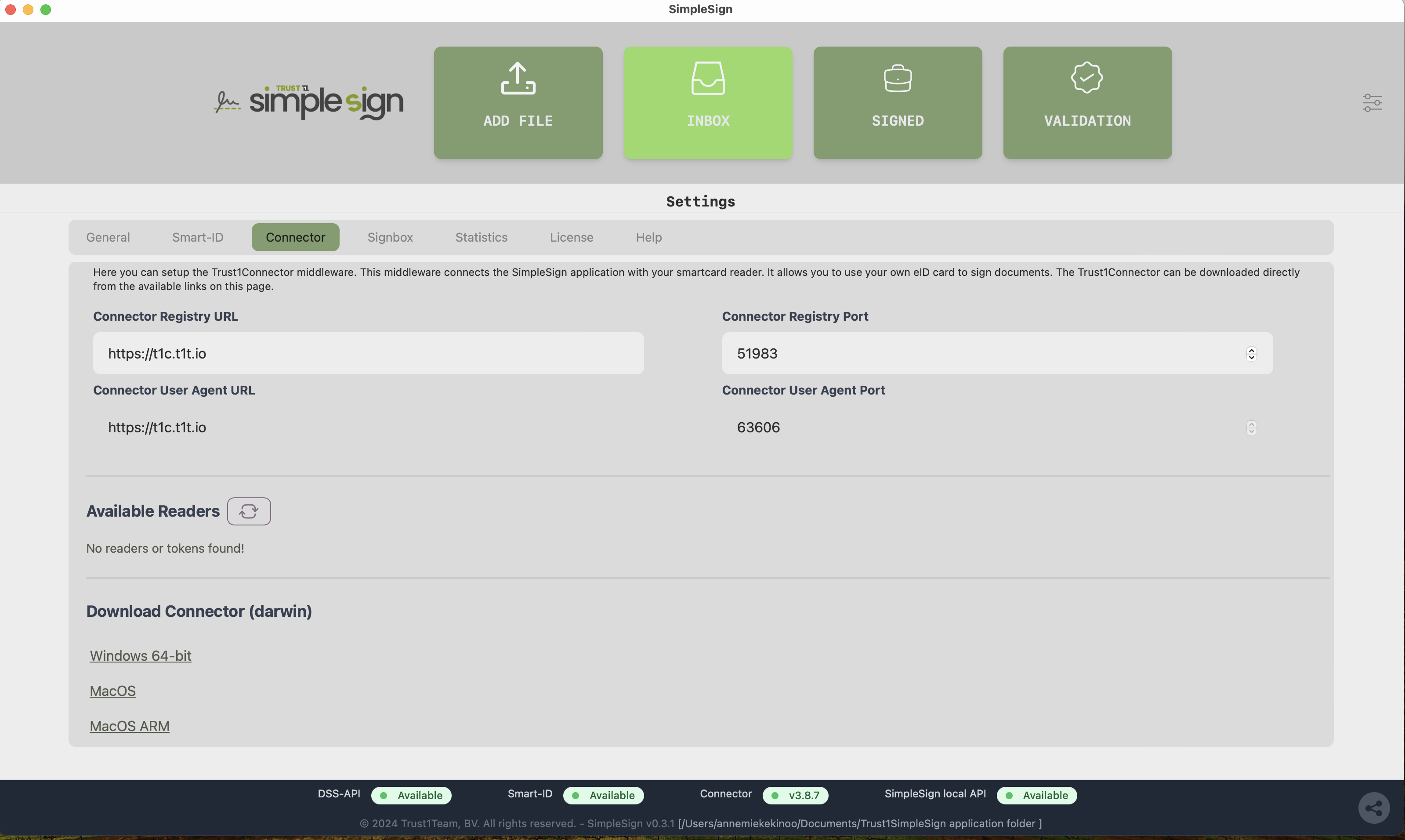The height and width of the screenshot is (840, 1405).
Task: Open the License tab
Action: tap(571, 237)
